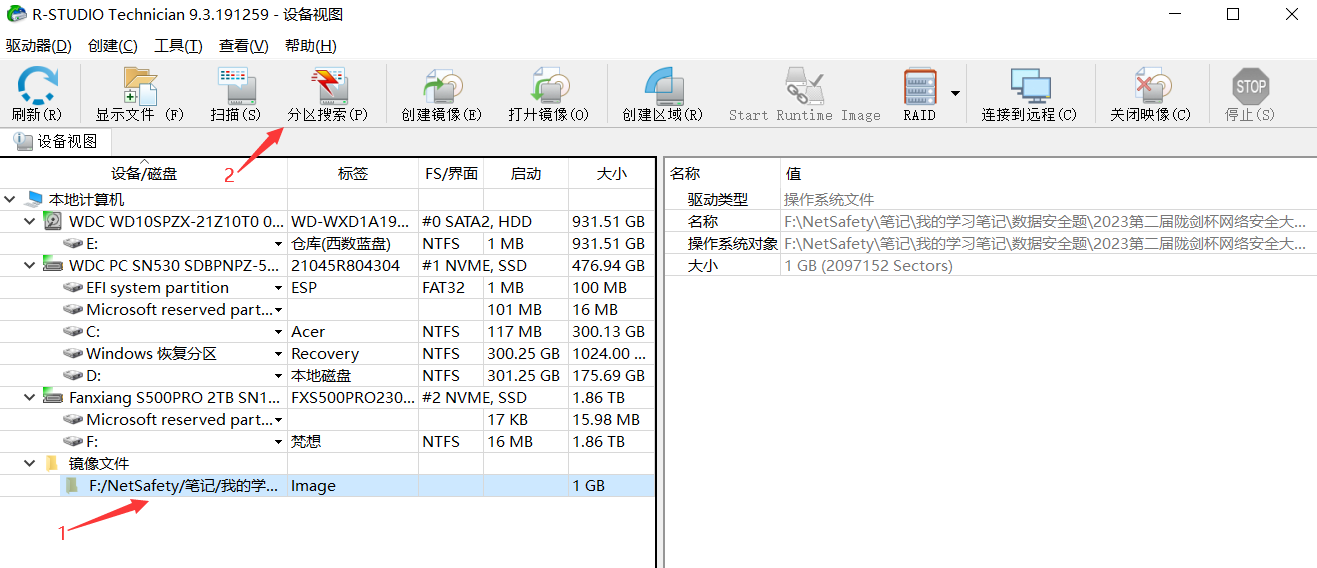Click the 刷新(R) refresh icon

point(36,86)
